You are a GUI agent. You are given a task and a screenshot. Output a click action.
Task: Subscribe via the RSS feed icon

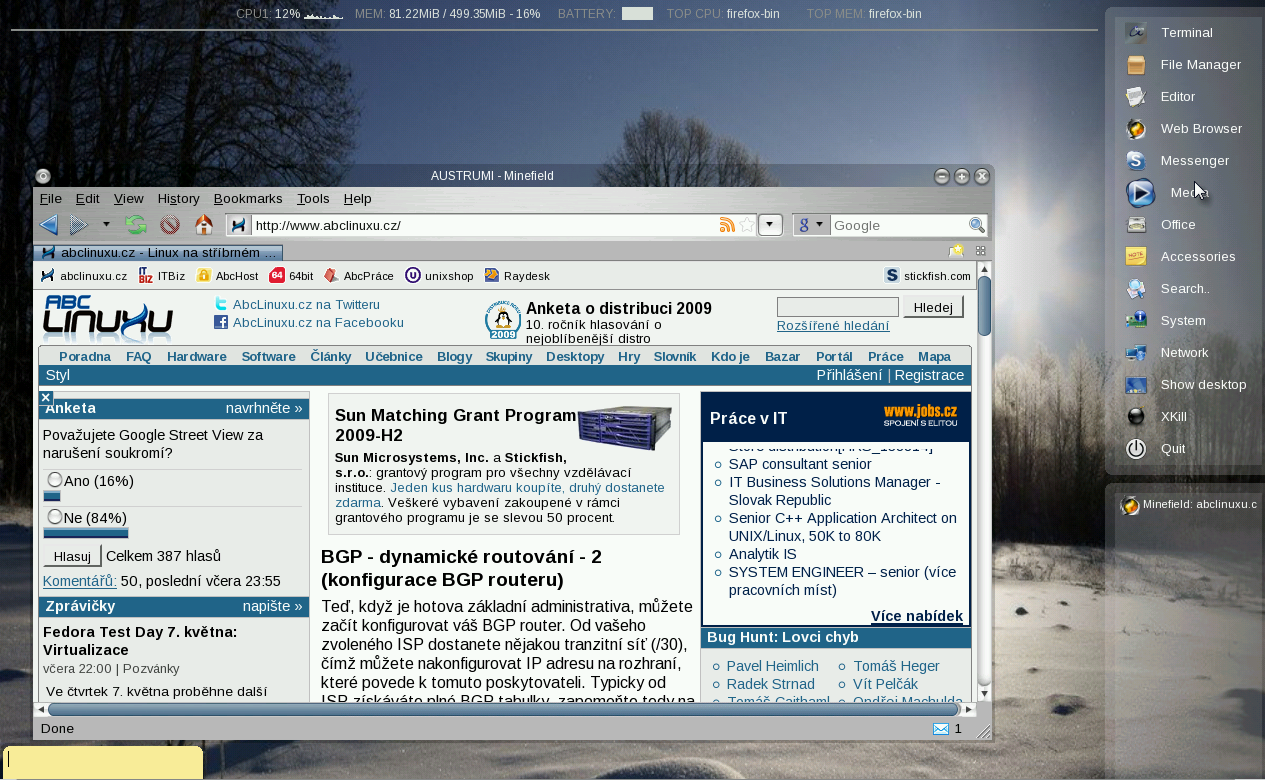727,225
